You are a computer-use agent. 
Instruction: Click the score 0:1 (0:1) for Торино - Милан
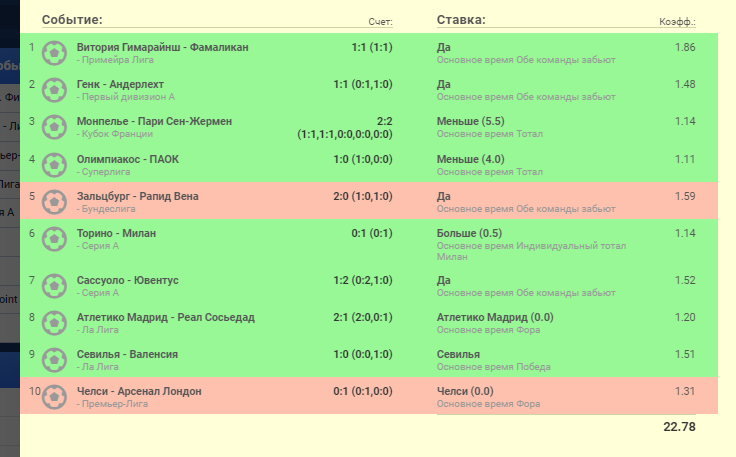(x=372, y=234)
